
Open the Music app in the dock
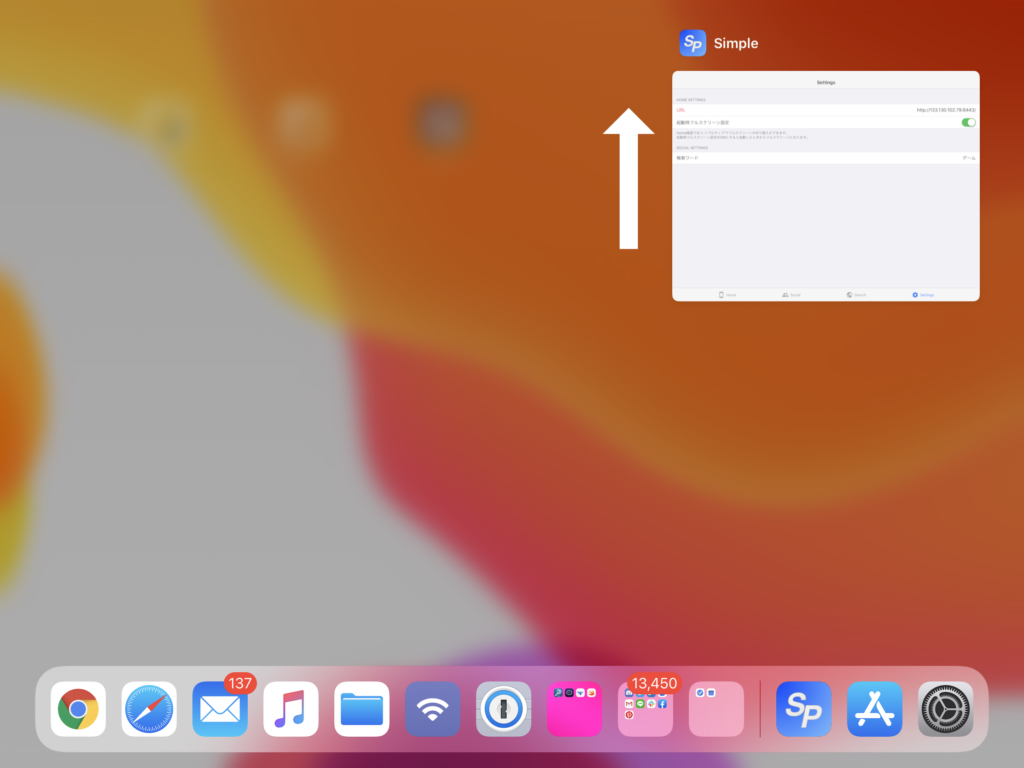[x=291, y=709]
